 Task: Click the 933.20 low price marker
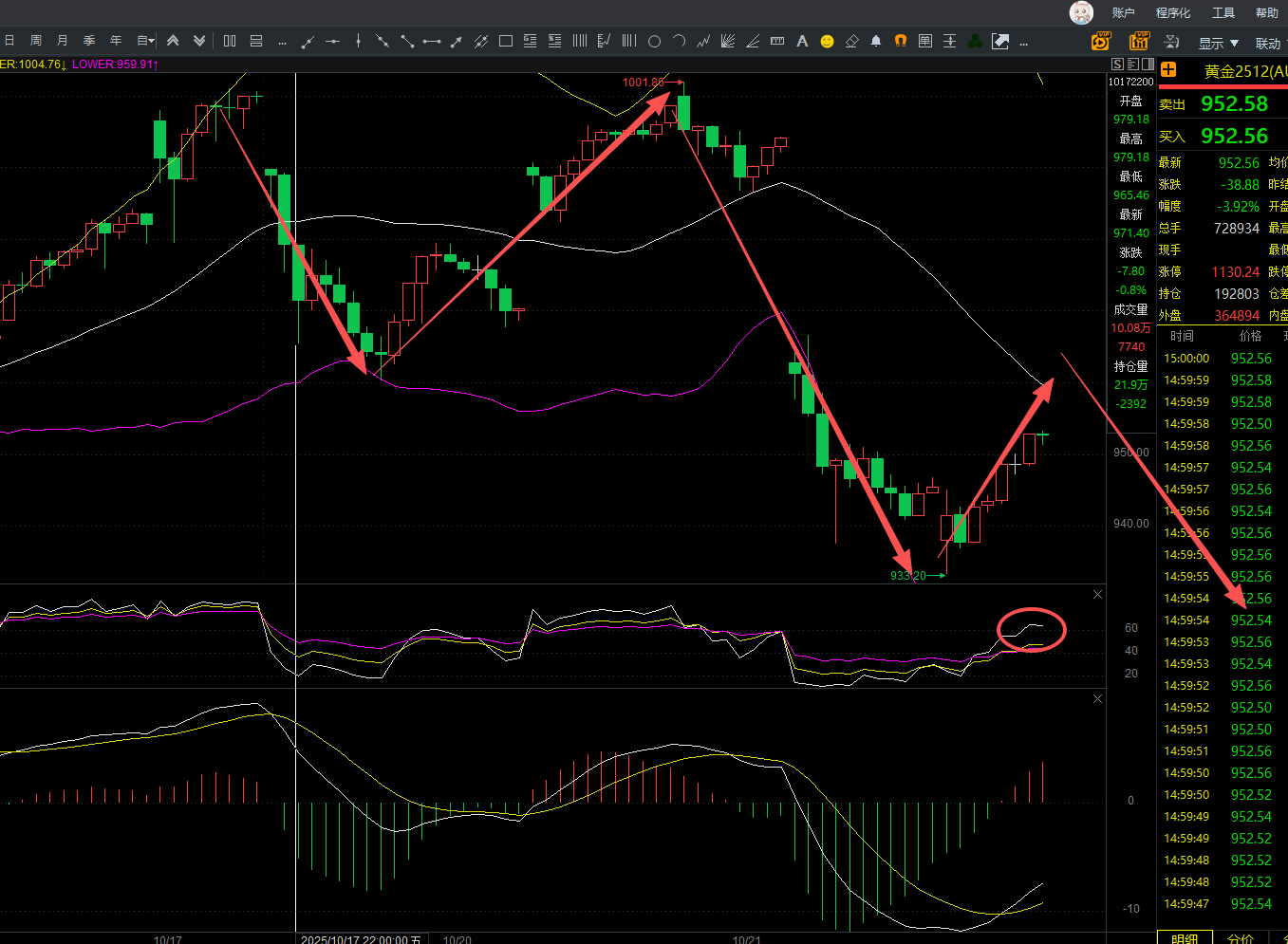(x=907, y=576)
